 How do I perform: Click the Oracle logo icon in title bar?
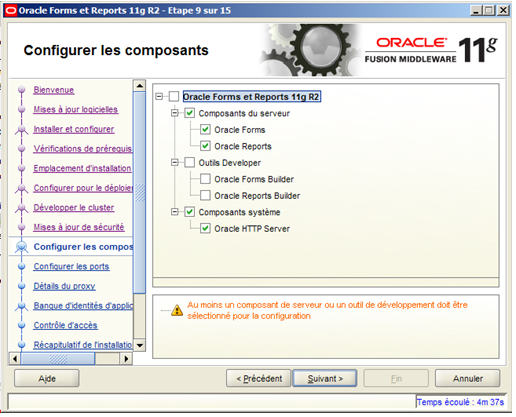11,11
